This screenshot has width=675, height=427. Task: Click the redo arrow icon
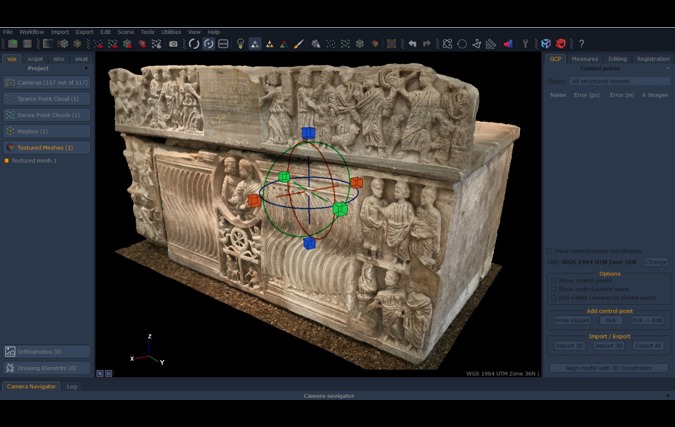click(x=427, y=44)
